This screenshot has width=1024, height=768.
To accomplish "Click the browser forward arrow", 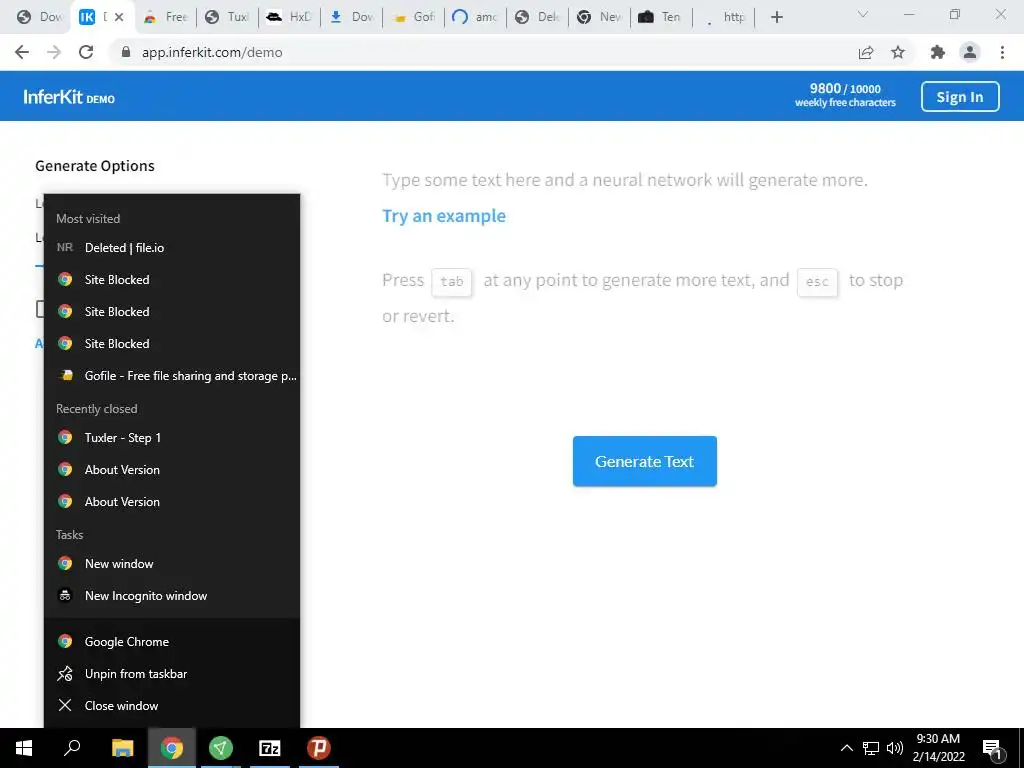I will click(x=54, y=52).
